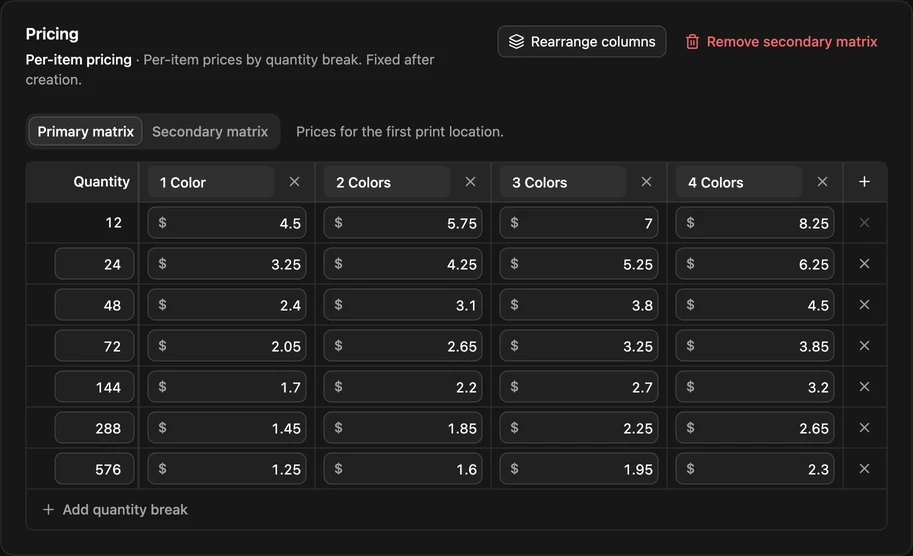Screen dimensions: 913x556
Task: Edit quantity field 72
Action: point(94,346)
